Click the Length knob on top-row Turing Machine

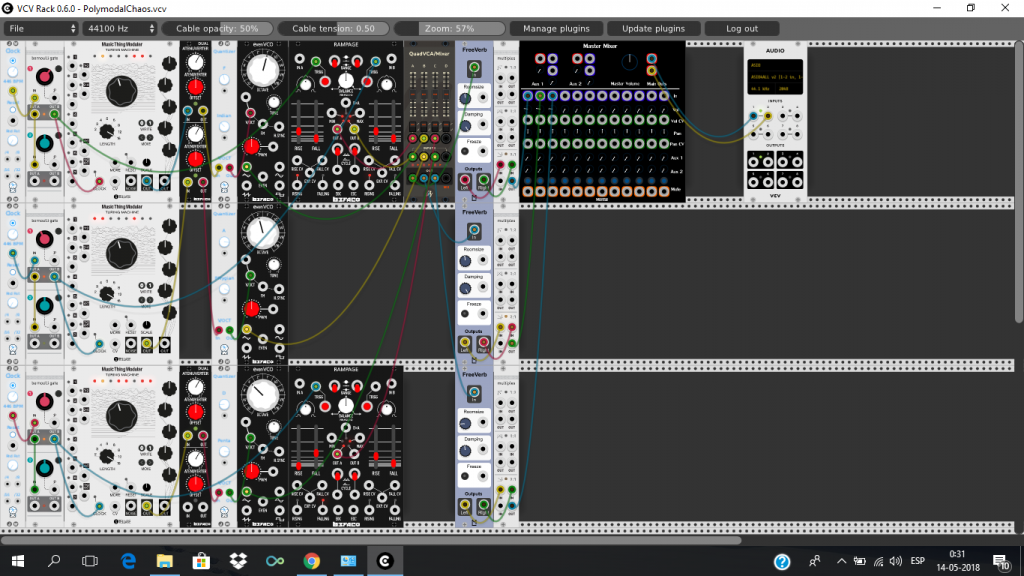(106, 131)
